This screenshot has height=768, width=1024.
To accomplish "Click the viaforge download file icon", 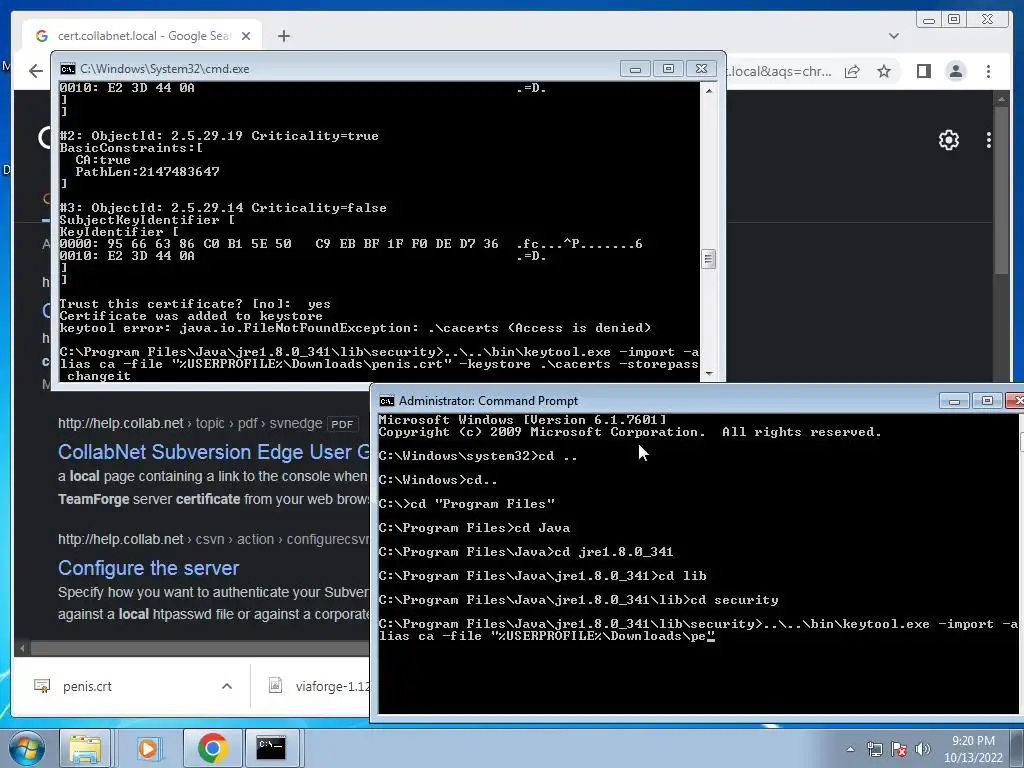I will [276, 686].
